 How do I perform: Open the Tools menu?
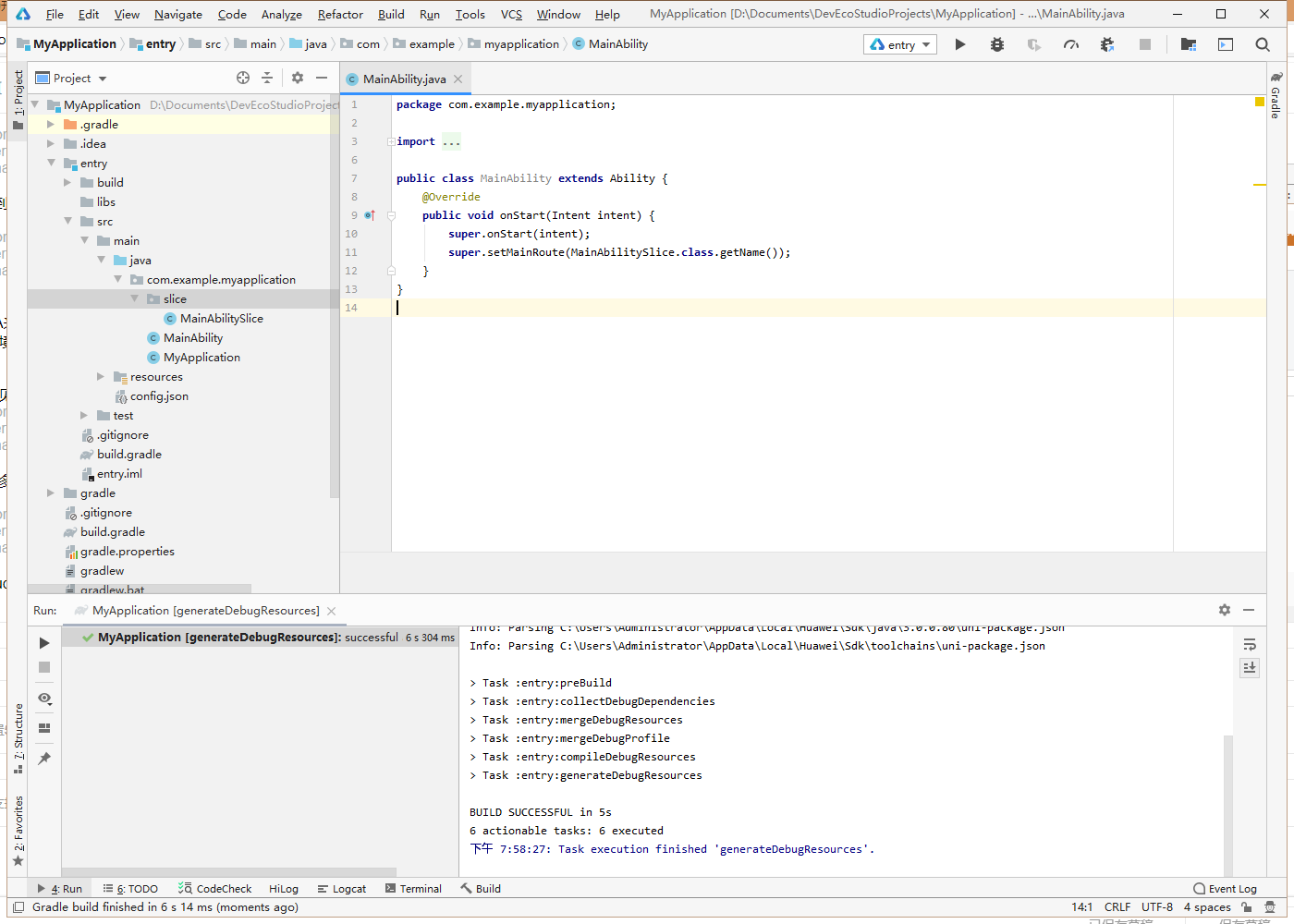pos(470,14)
